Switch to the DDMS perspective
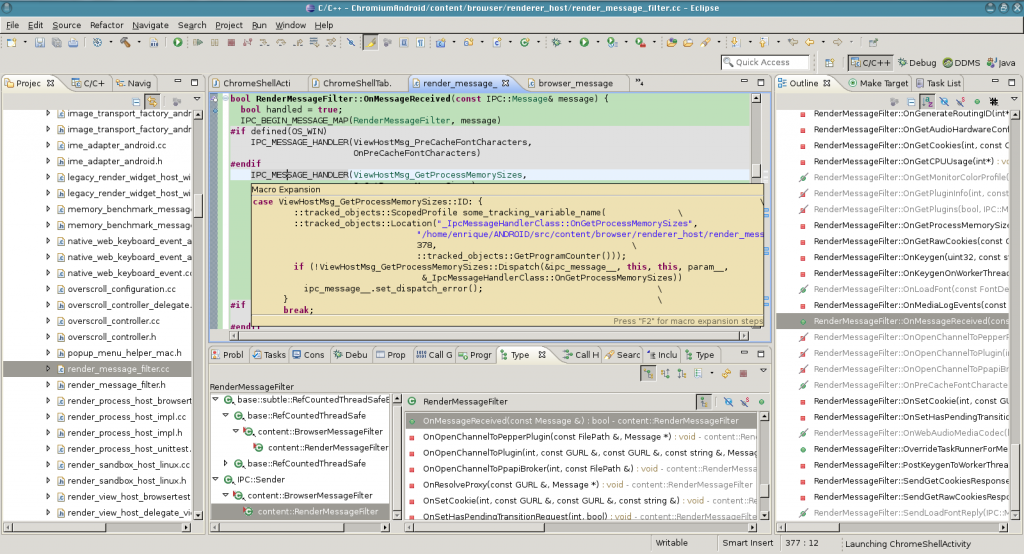Screen dimensions: 1024x554 point(960,62)
